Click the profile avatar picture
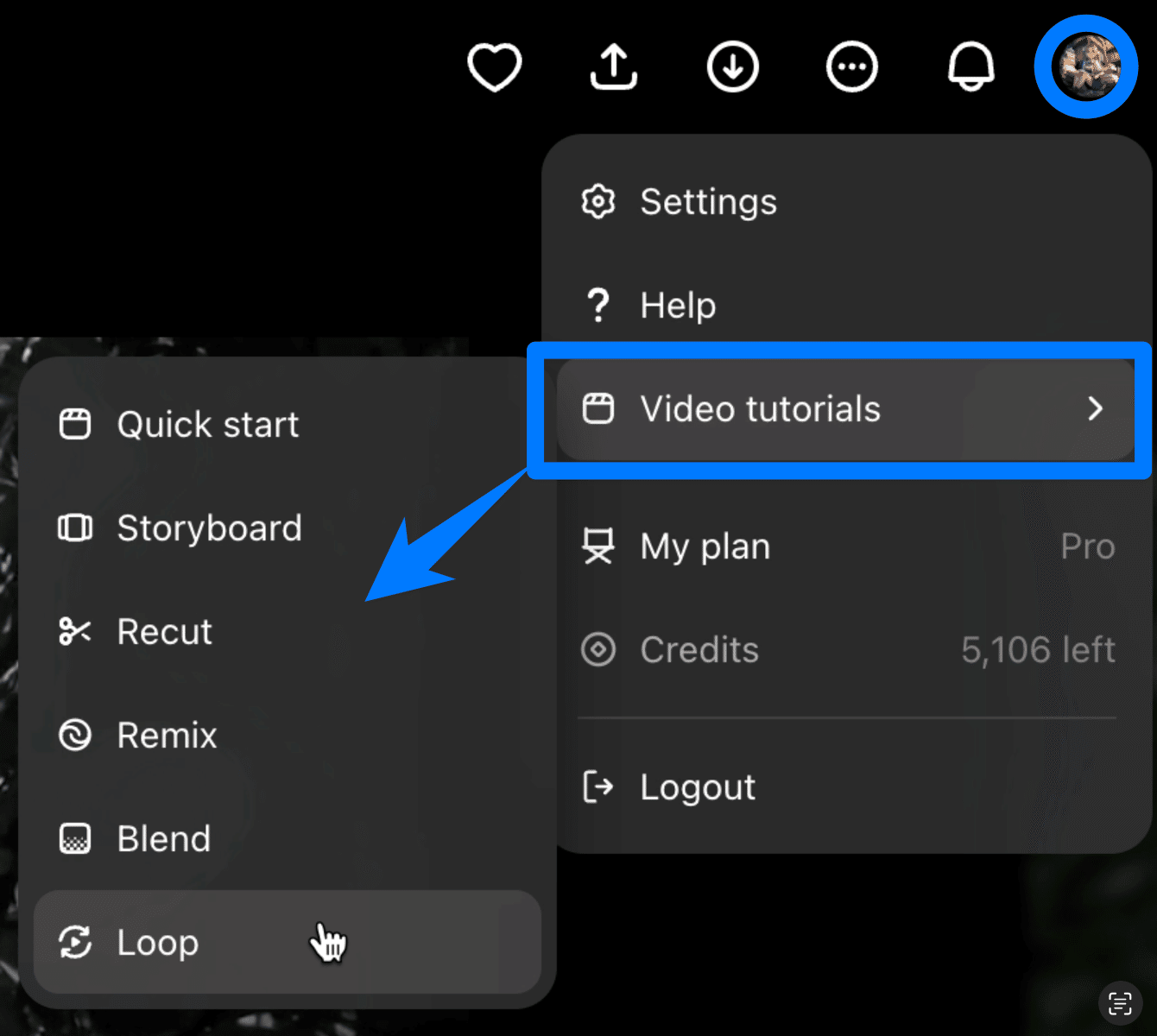Image resolution: width=1157 pixels, height=1036 pixels. [1086, 66]
